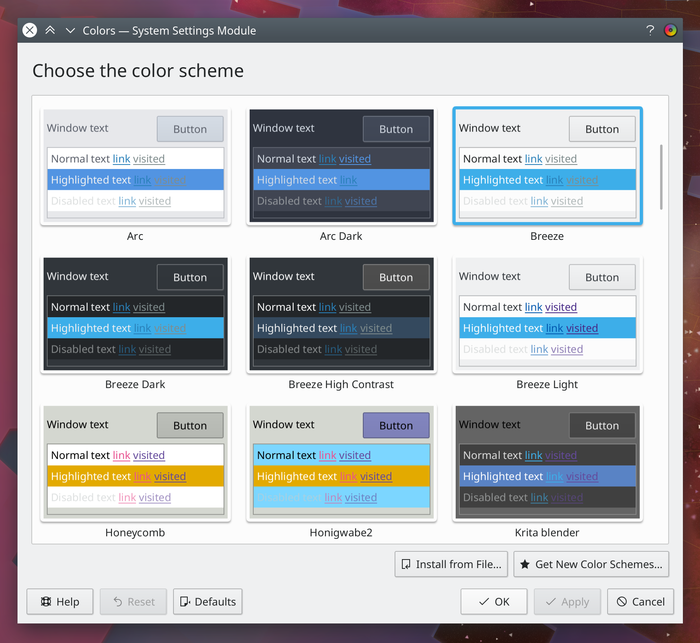Pick the Honigwabe2 color scheme
This screenshot has width=700, height=643.
[341, 463]
